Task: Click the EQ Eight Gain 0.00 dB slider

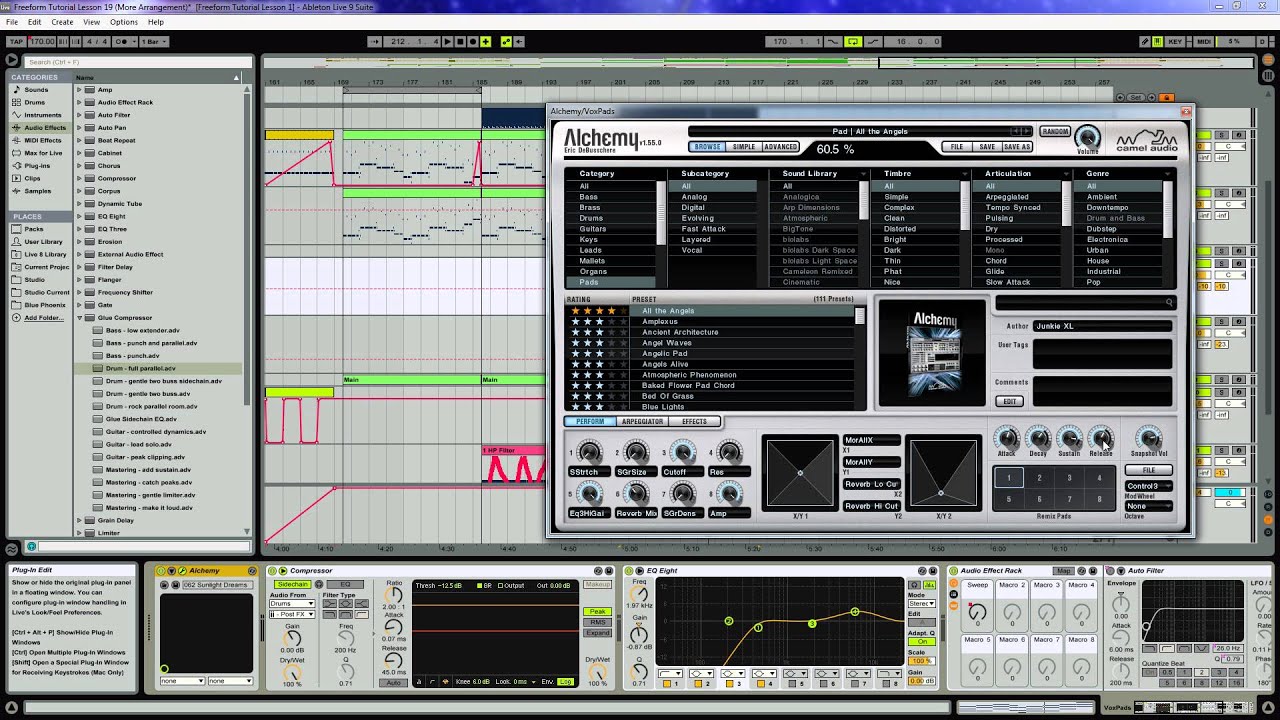Action: [x=921, y=681]
